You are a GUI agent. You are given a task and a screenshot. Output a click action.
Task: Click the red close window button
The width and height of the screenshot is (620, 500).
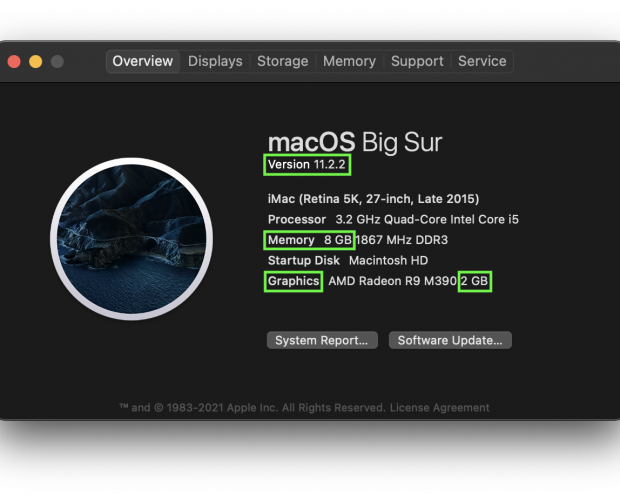pos(14,62)
